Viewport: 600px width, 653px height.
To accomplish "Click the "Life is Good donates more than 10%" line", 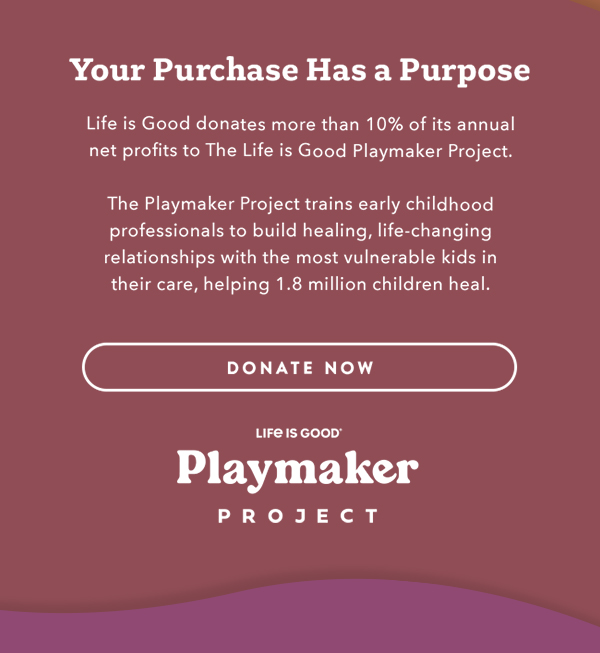I will [300, 125].
